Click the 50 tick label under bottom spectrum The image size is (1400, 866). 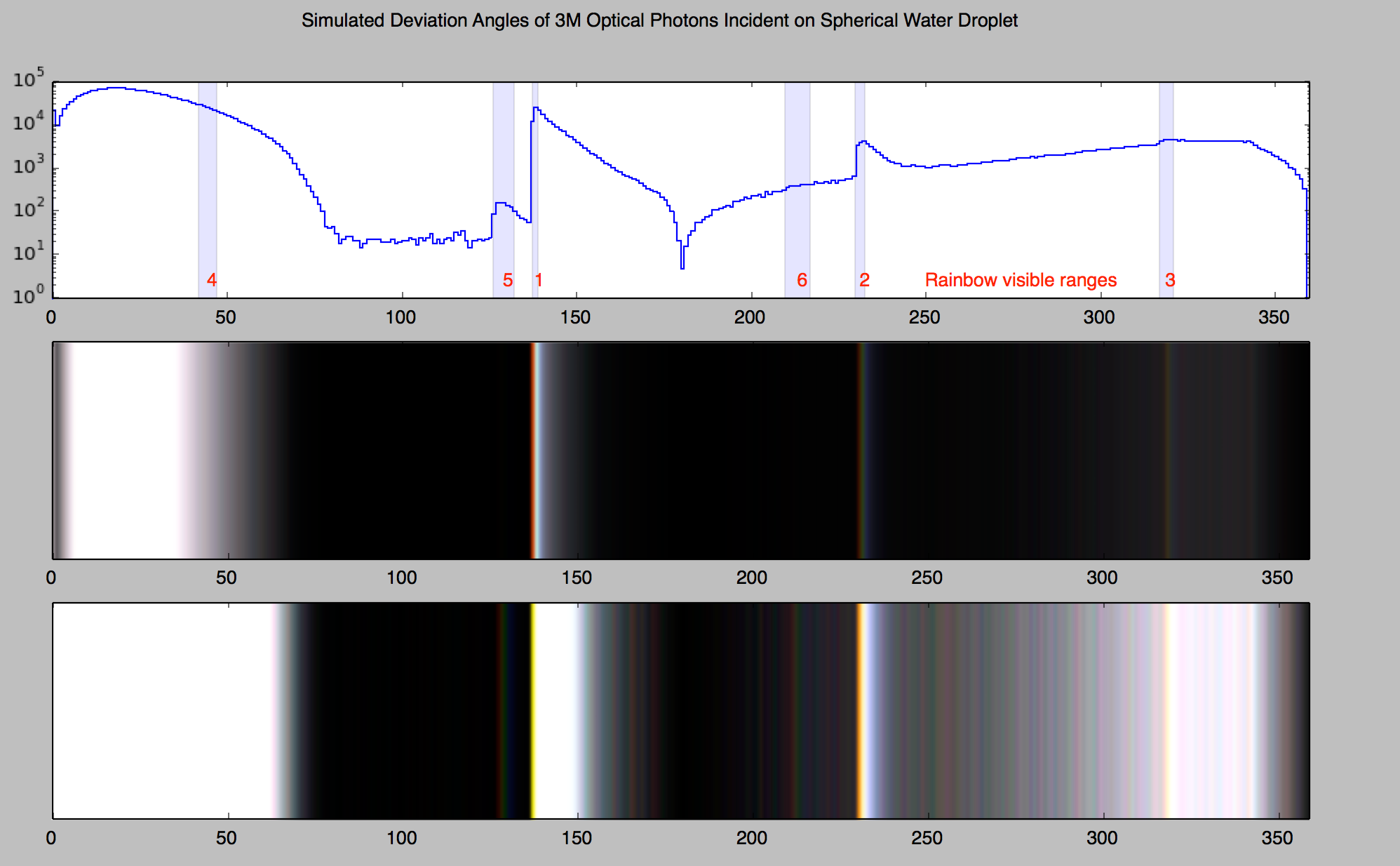click(x=226, y=838)
